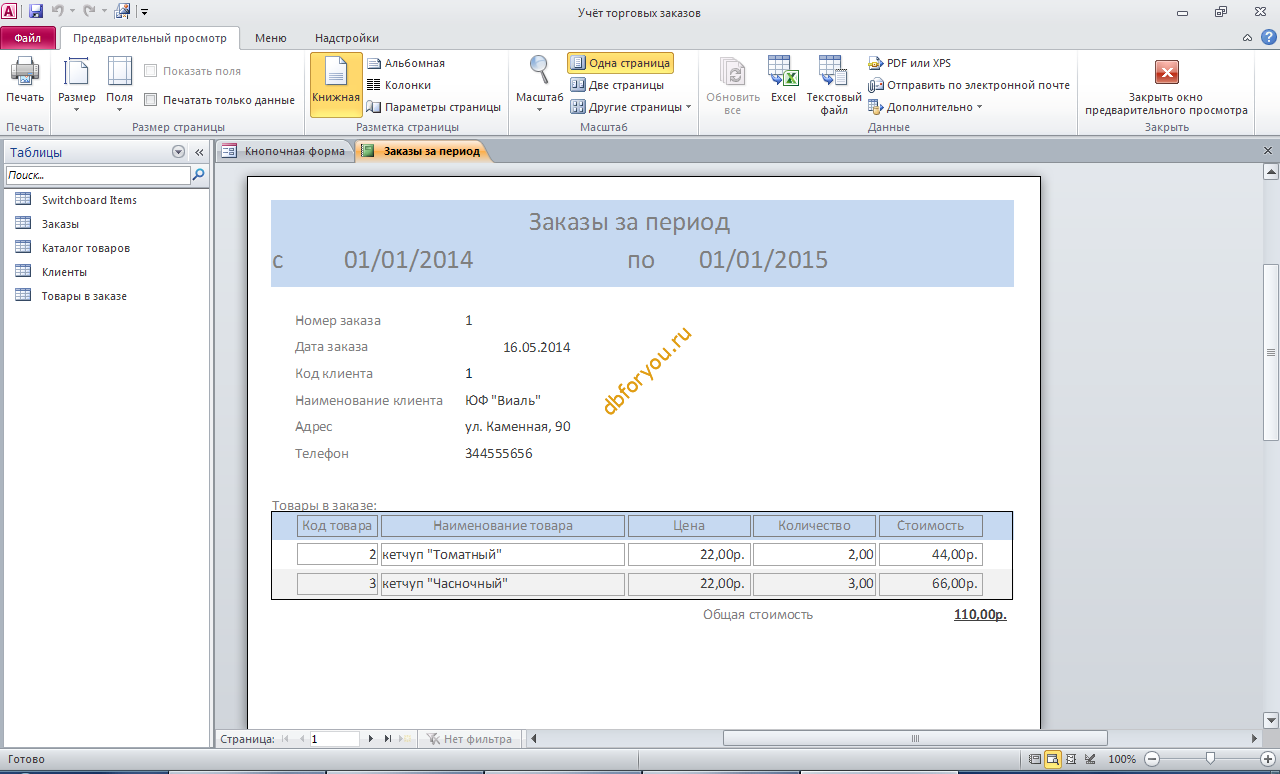Toggle Печатать только данные checkbox
The image size is (1280, 774).
[x=150, y=100]
